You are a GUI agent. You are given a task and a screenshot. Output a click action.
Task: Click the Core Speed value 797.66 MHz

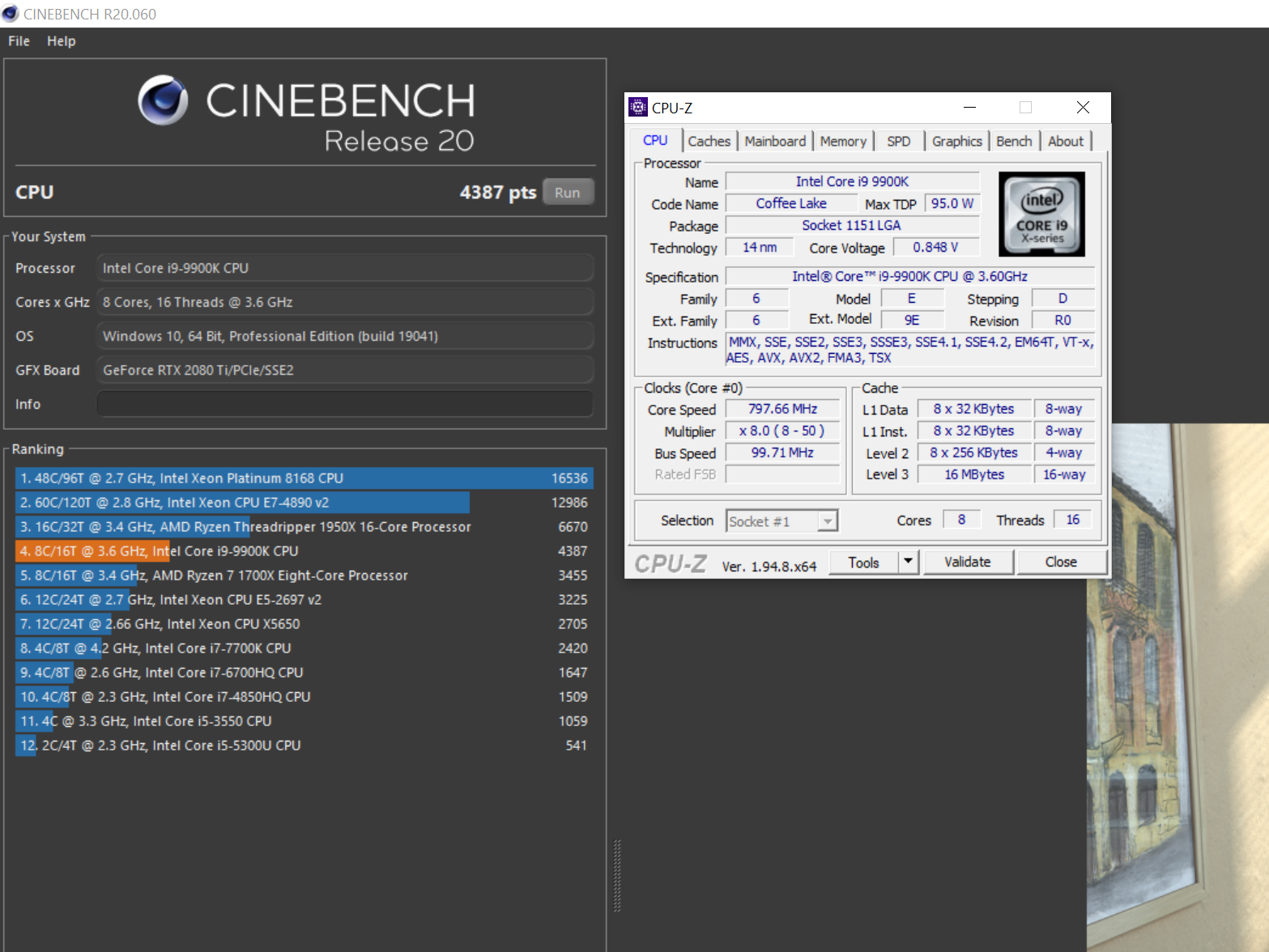[782, 410]
